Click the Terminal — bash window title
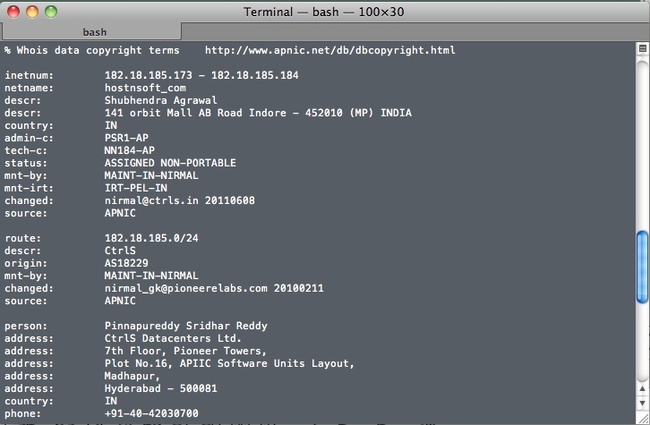This screenshot has width=650, height=425. [325, 11]
